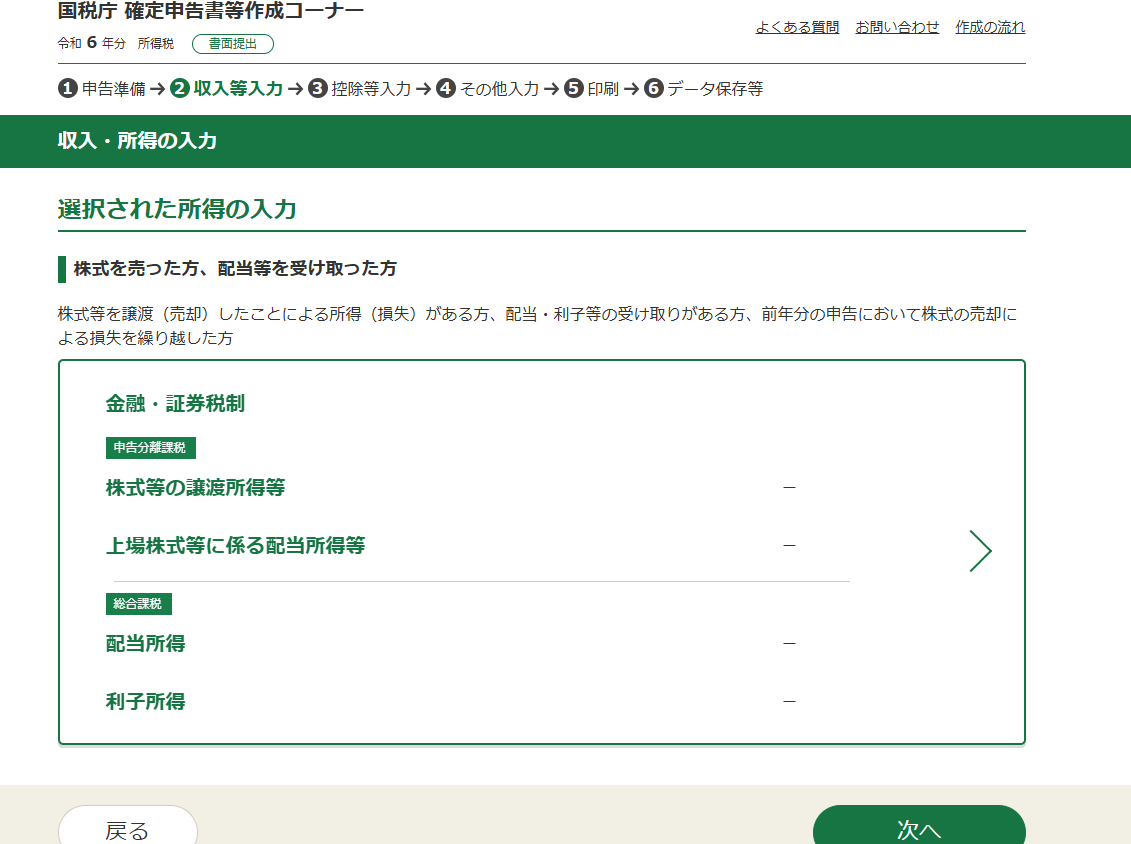Click 利子所得 row

point(451,701)
